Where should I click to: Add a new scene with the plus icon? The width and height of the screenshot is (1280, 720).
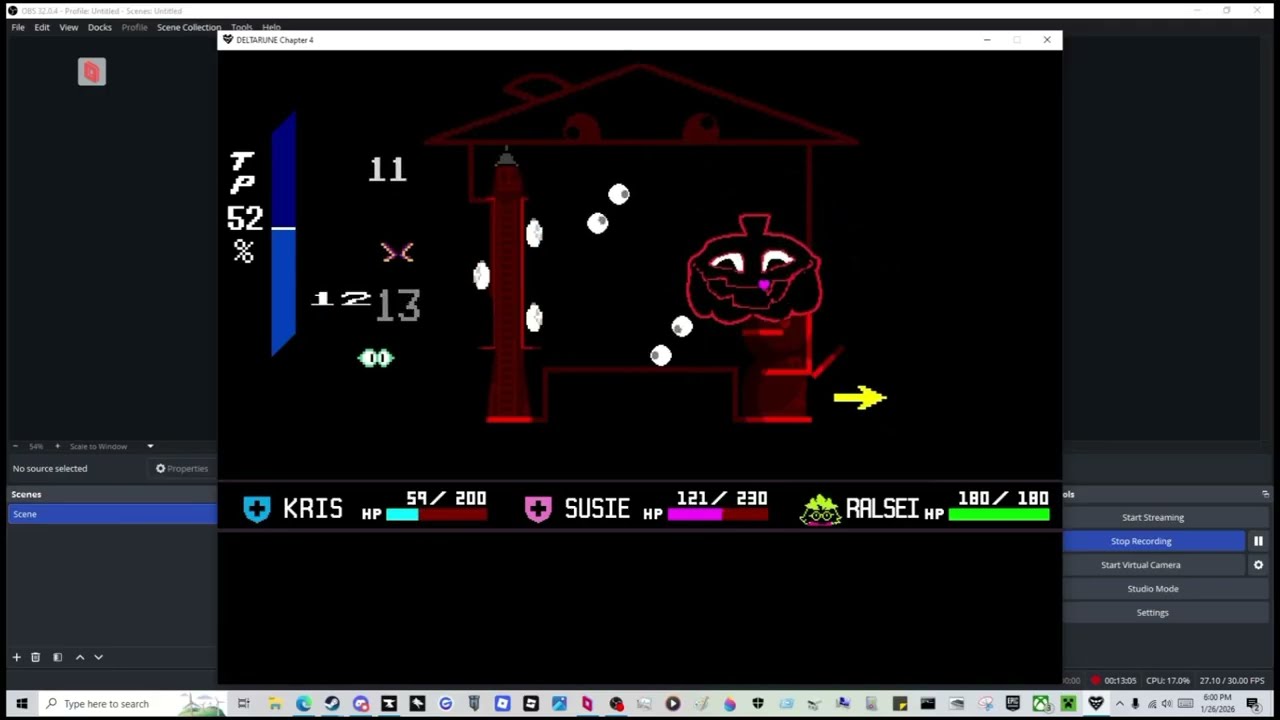[16, 657]
